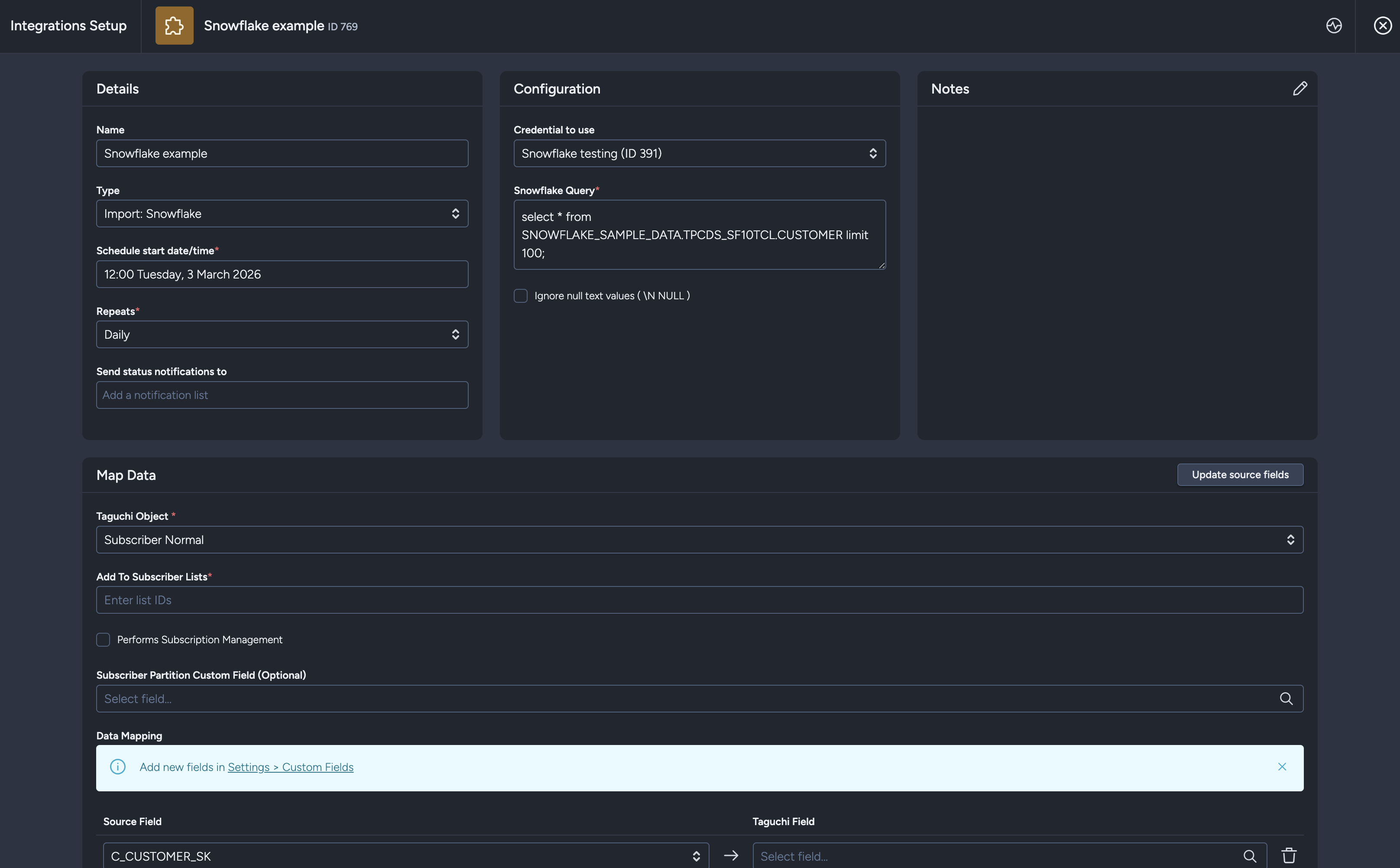The image size is (1400, 868).
Task: Click the Update source fields button
Action: coord(1240,475)
